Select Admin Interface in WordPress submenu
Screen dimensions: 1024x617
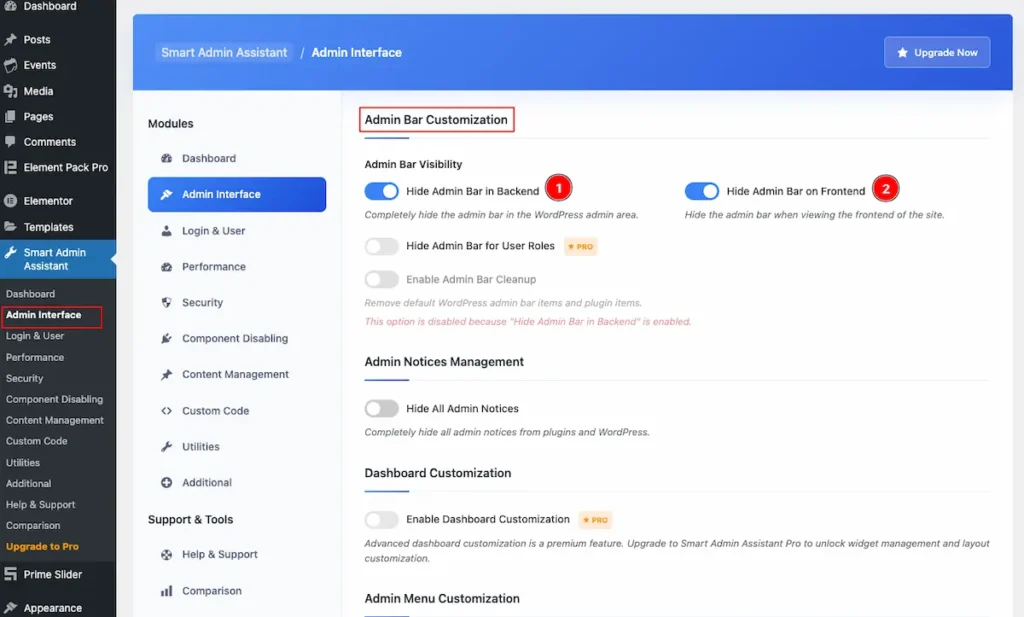pos(44,315)
